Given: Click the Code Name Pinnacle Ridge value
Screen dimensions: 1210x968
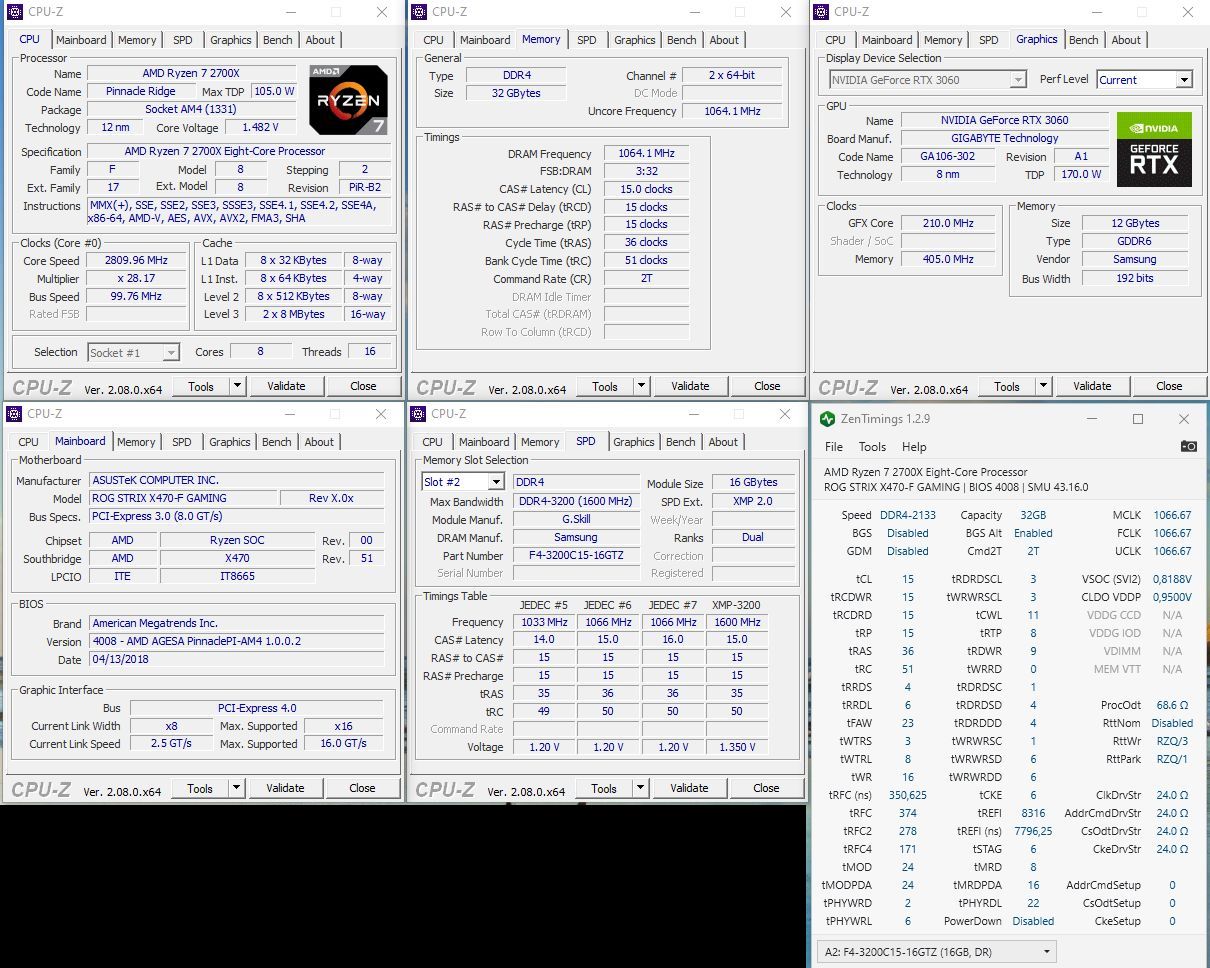Looking at the screenshot, I should pyautogui.click(x=141, y=91).
